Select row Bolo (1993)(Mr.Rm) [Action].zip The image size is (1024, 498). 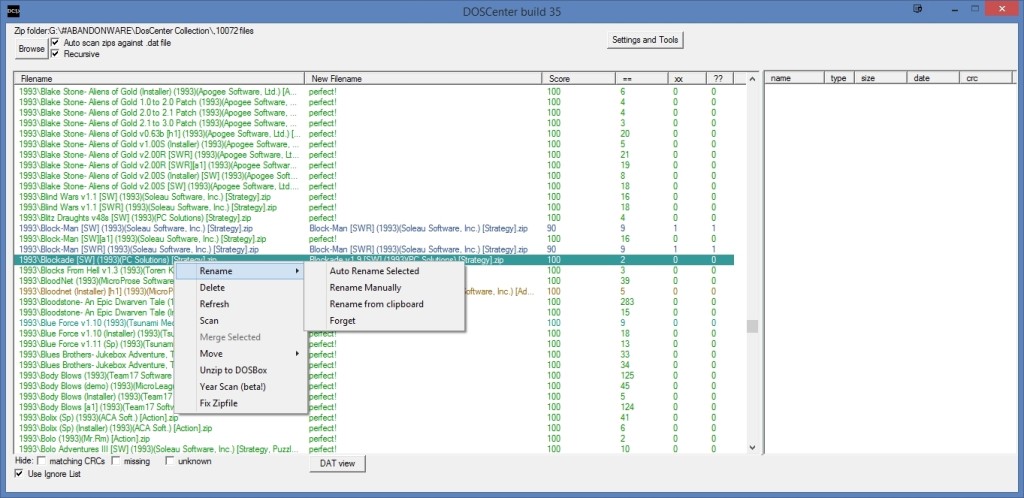tap(374, 439)
